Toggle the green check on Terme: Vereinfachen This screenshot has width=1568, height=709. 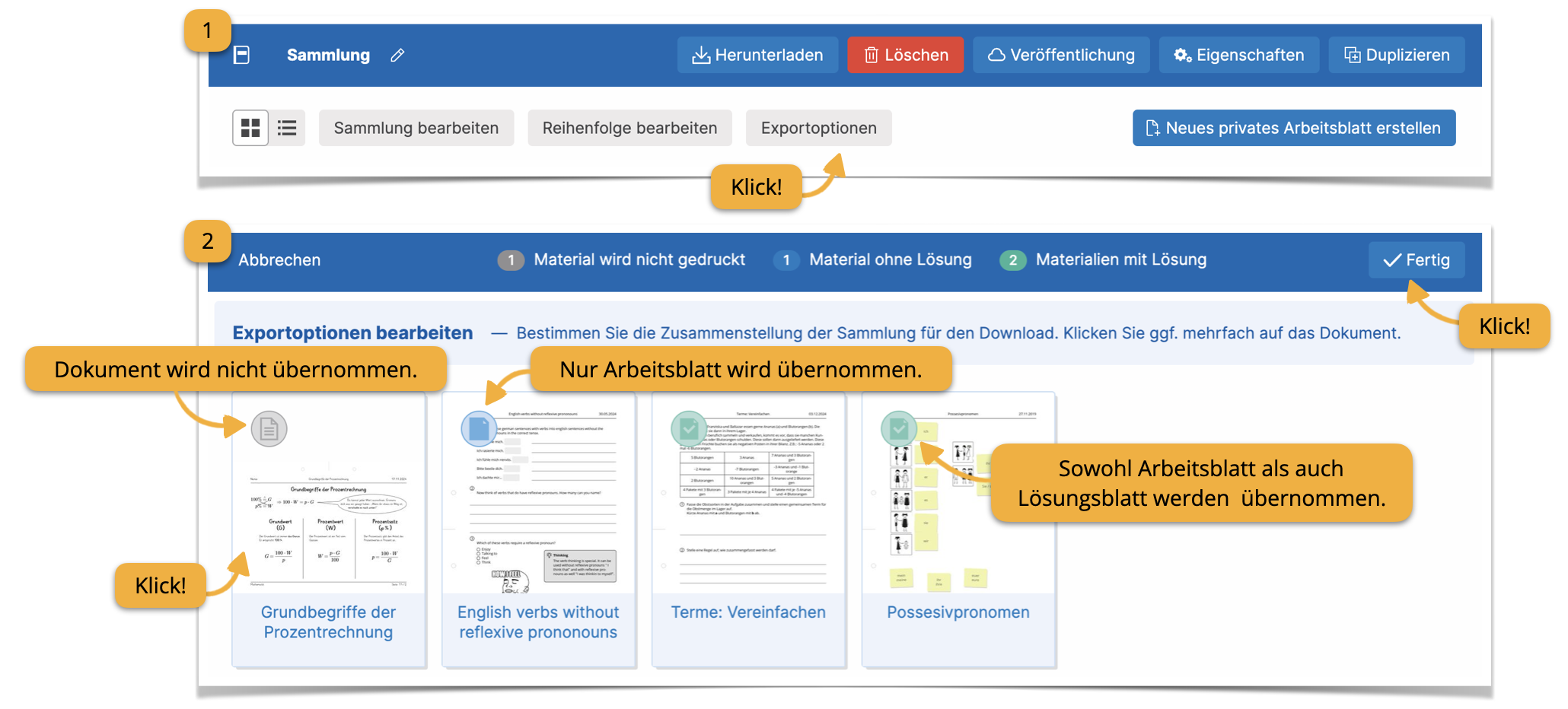tap(689, 429)
